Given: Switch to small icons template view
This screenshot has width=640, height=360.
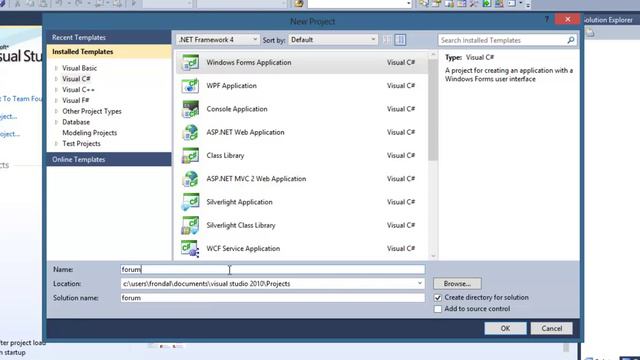Looking at the screenshot, I should 387,40.
